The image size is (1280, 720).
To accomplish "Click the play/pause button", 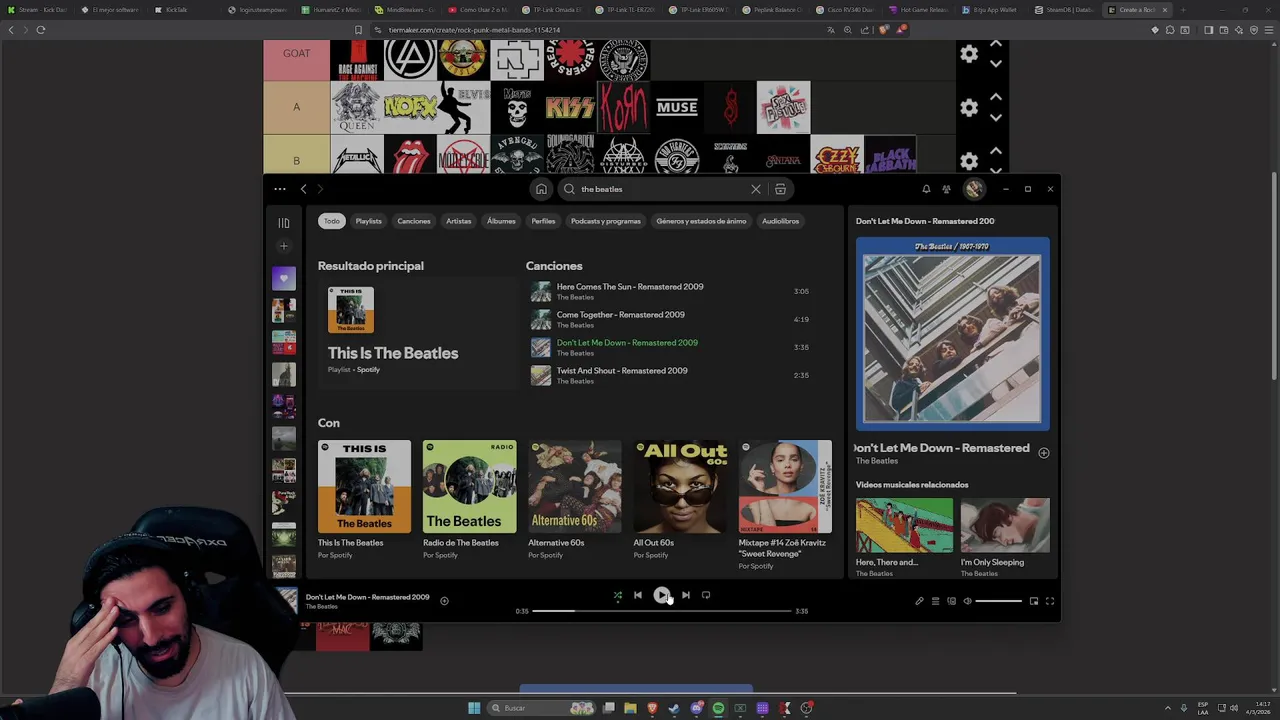I will [x=662, y=595].
